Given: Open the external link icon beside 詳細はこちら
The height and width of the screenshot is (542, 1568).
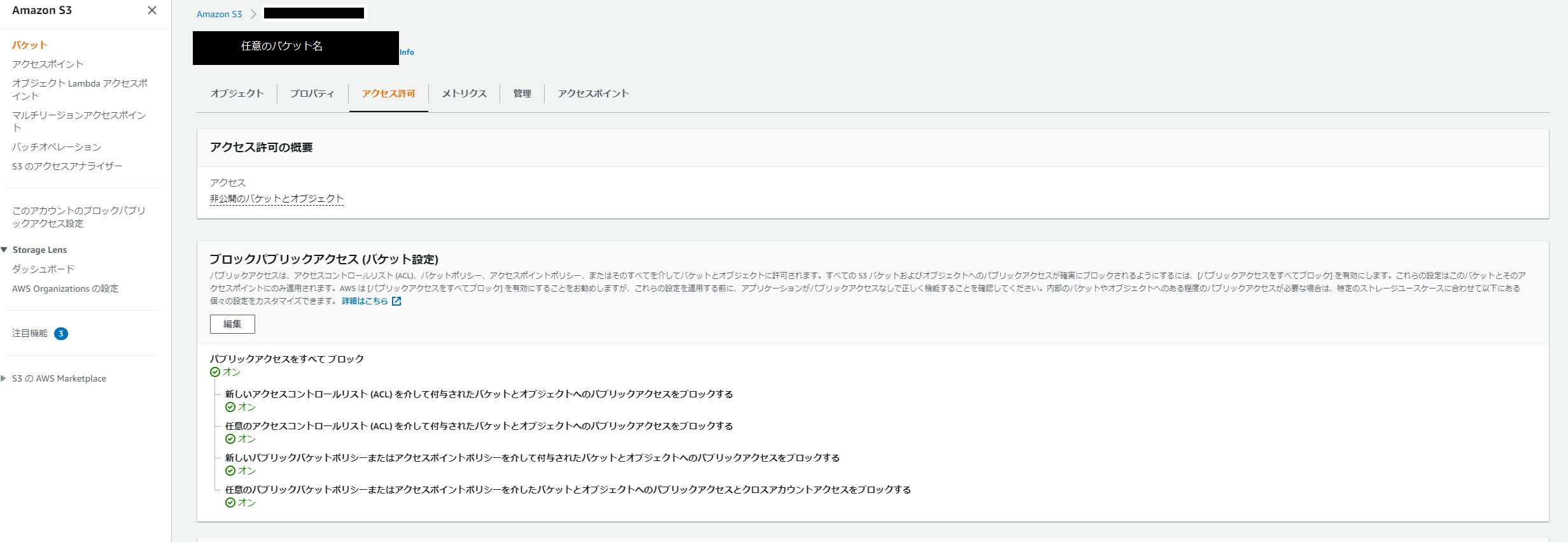Looking at the screenshot, I should click(x=396, y=301).
